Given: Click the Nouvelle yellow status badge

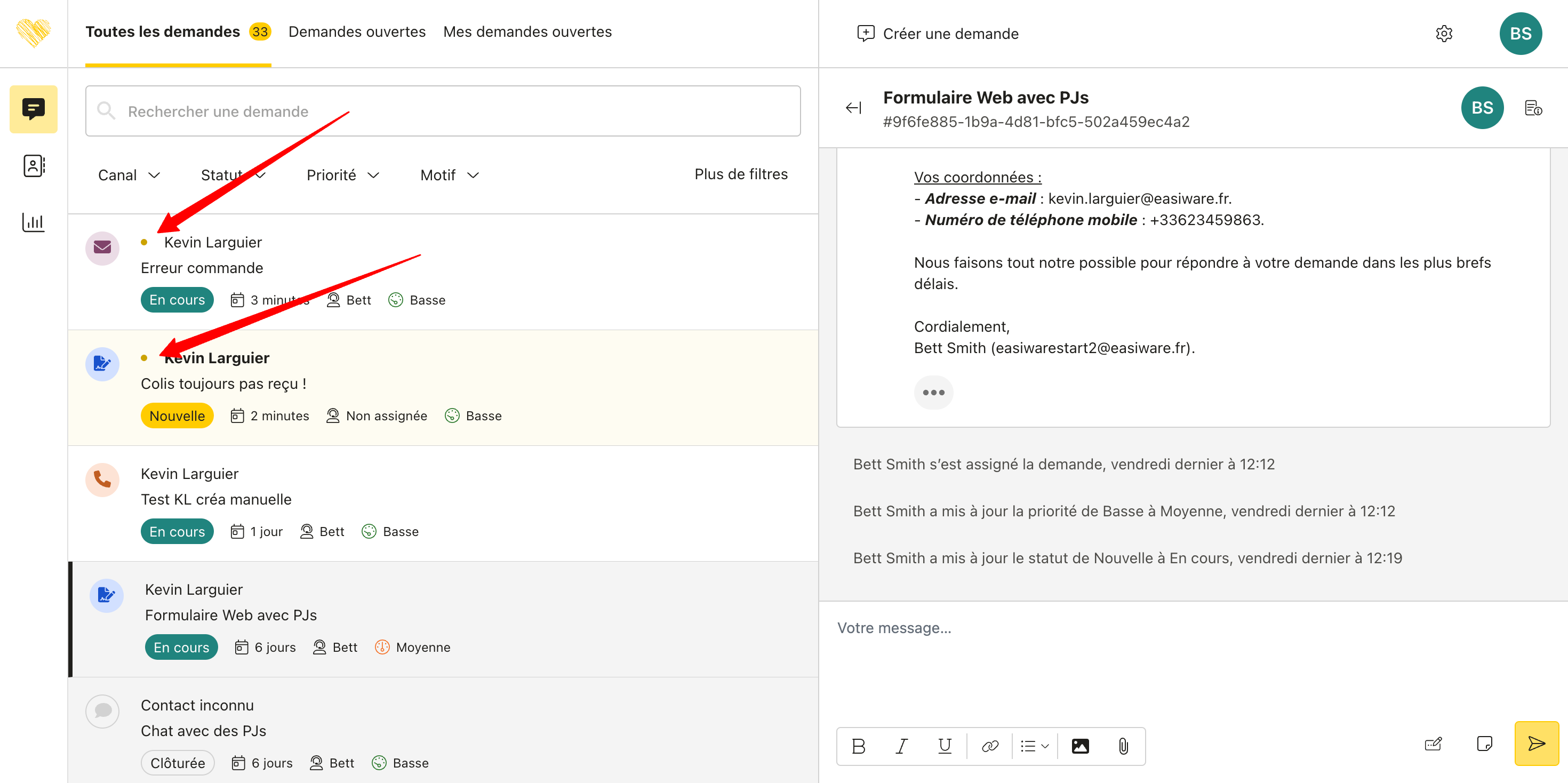Looking at the screenshot, I should (x=177, y=416).
